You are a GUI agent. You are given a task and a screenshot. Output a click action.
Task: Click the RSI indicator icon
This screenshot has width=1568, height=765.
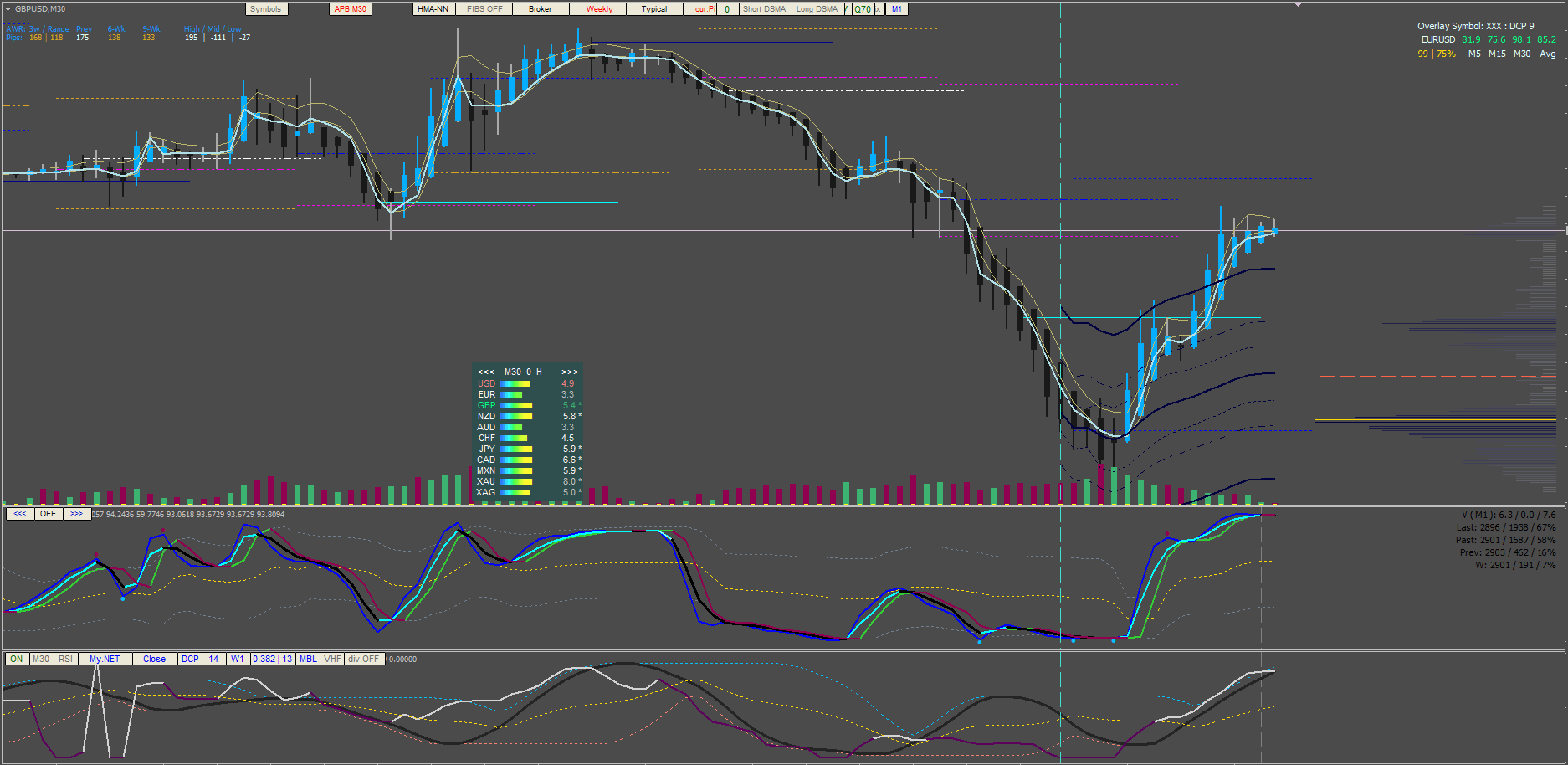[x=64, y=659]
